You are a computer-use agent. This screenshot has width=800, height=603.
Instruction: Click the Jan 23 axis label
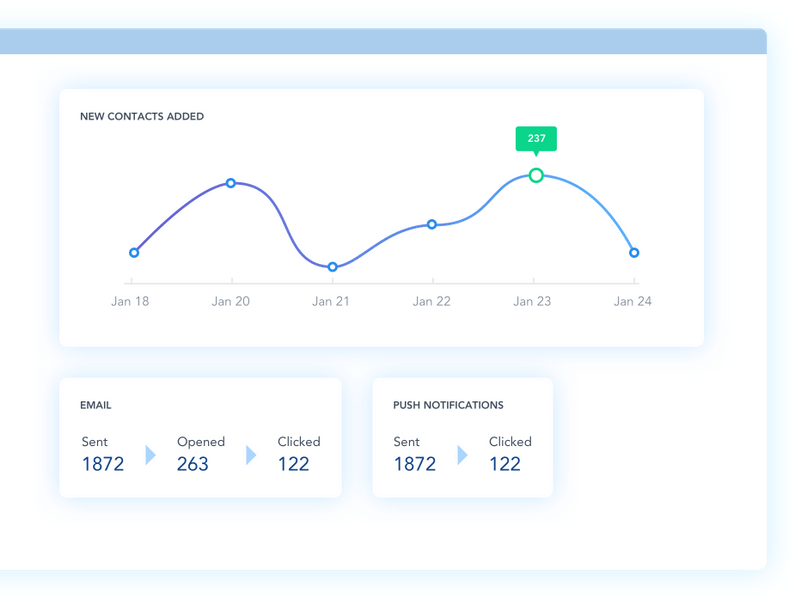532,301
